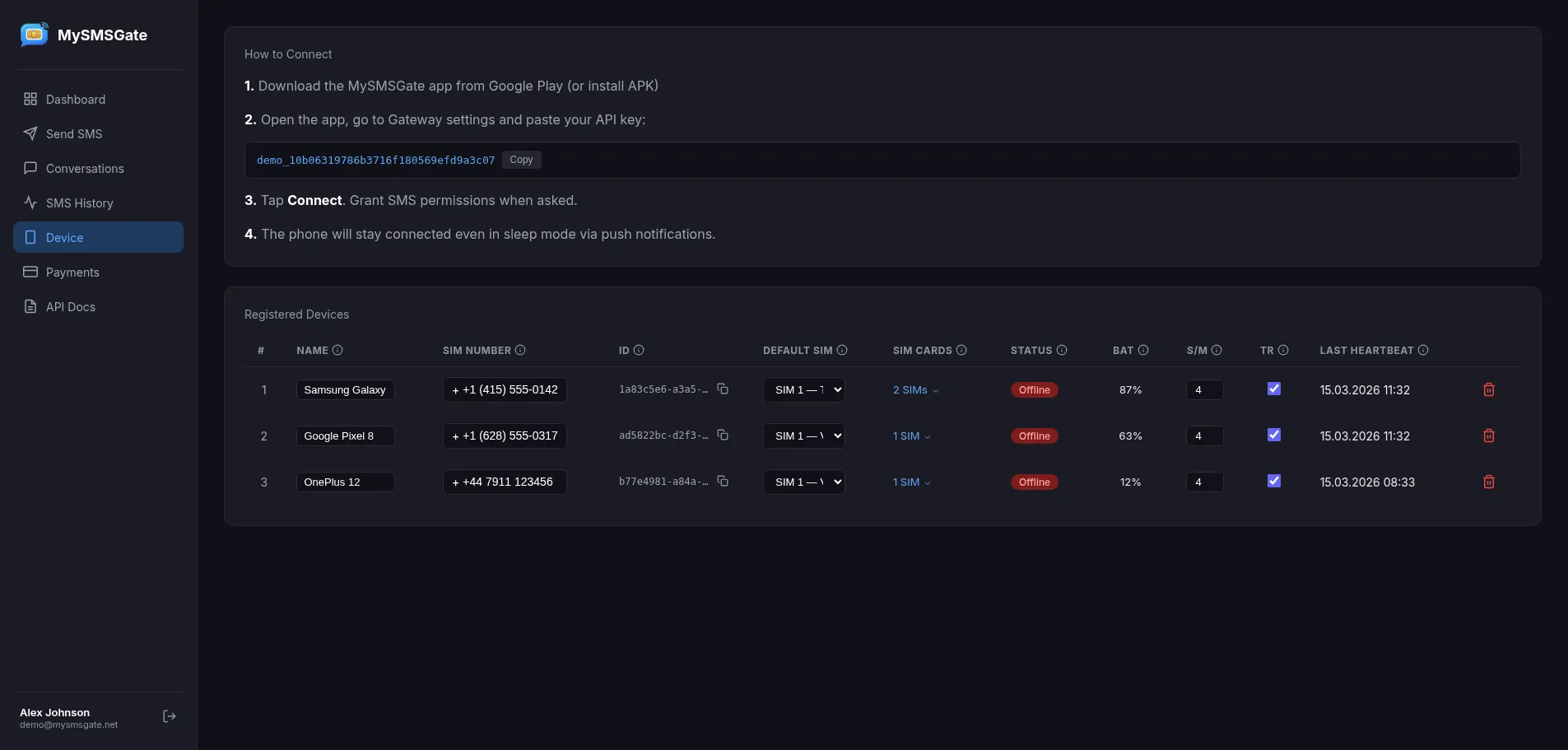Screen dimensions: 1568x750
Task: Click the info icon beside STATUS header
Action: pyautogui.click(x=1062, y=350)
